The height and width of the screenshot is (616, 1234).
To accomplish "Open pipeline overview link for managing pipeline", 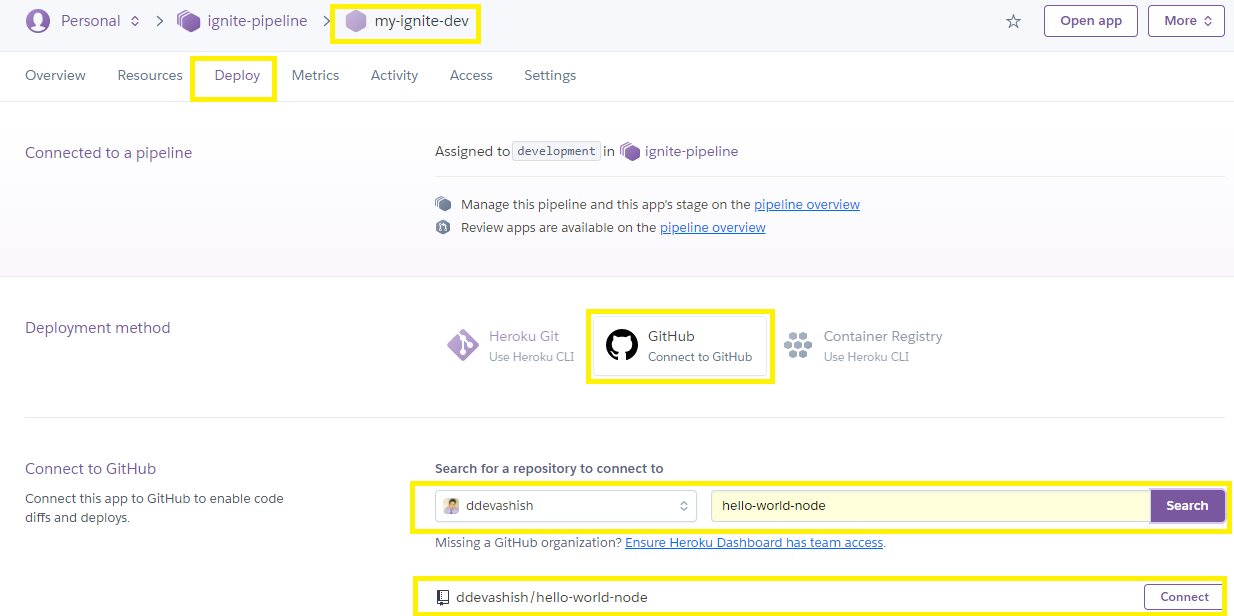I will point(807,204).
